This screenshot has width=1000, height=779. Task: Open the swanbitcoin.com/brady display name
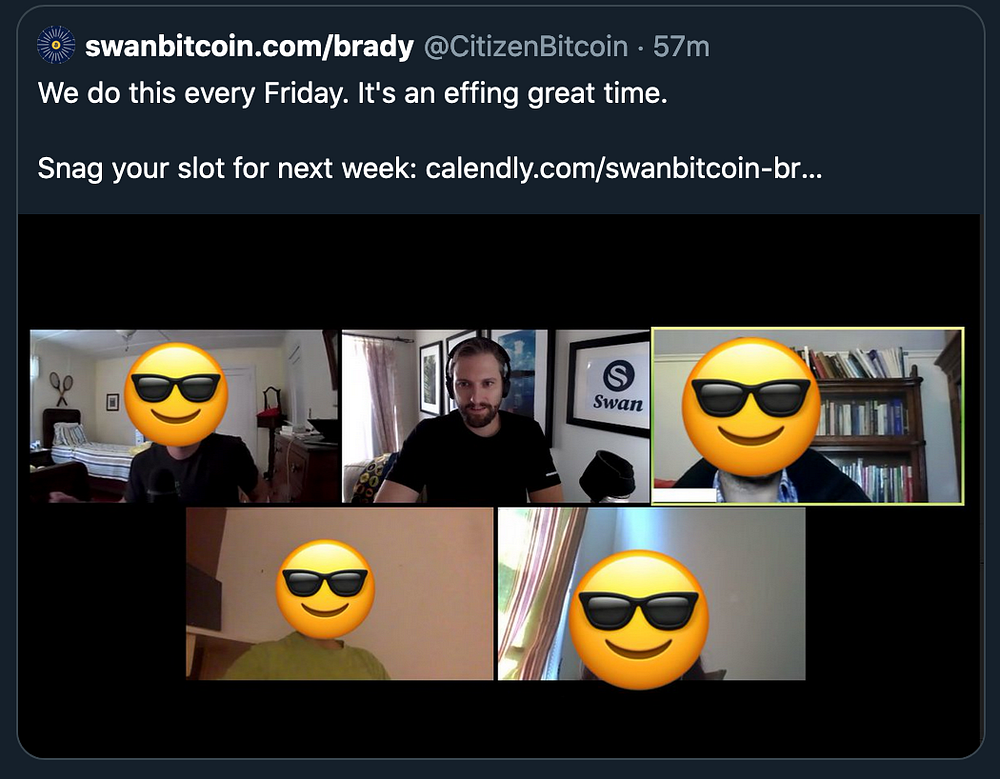[249, 47]
